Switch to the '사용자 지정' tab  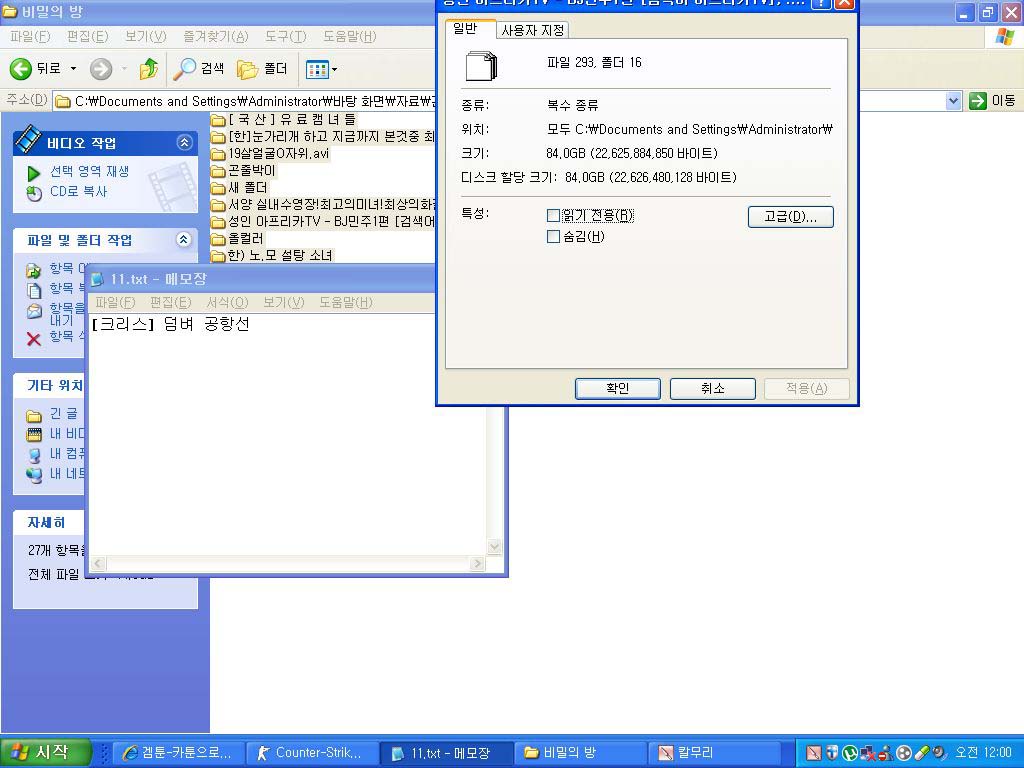click(533, 30)
